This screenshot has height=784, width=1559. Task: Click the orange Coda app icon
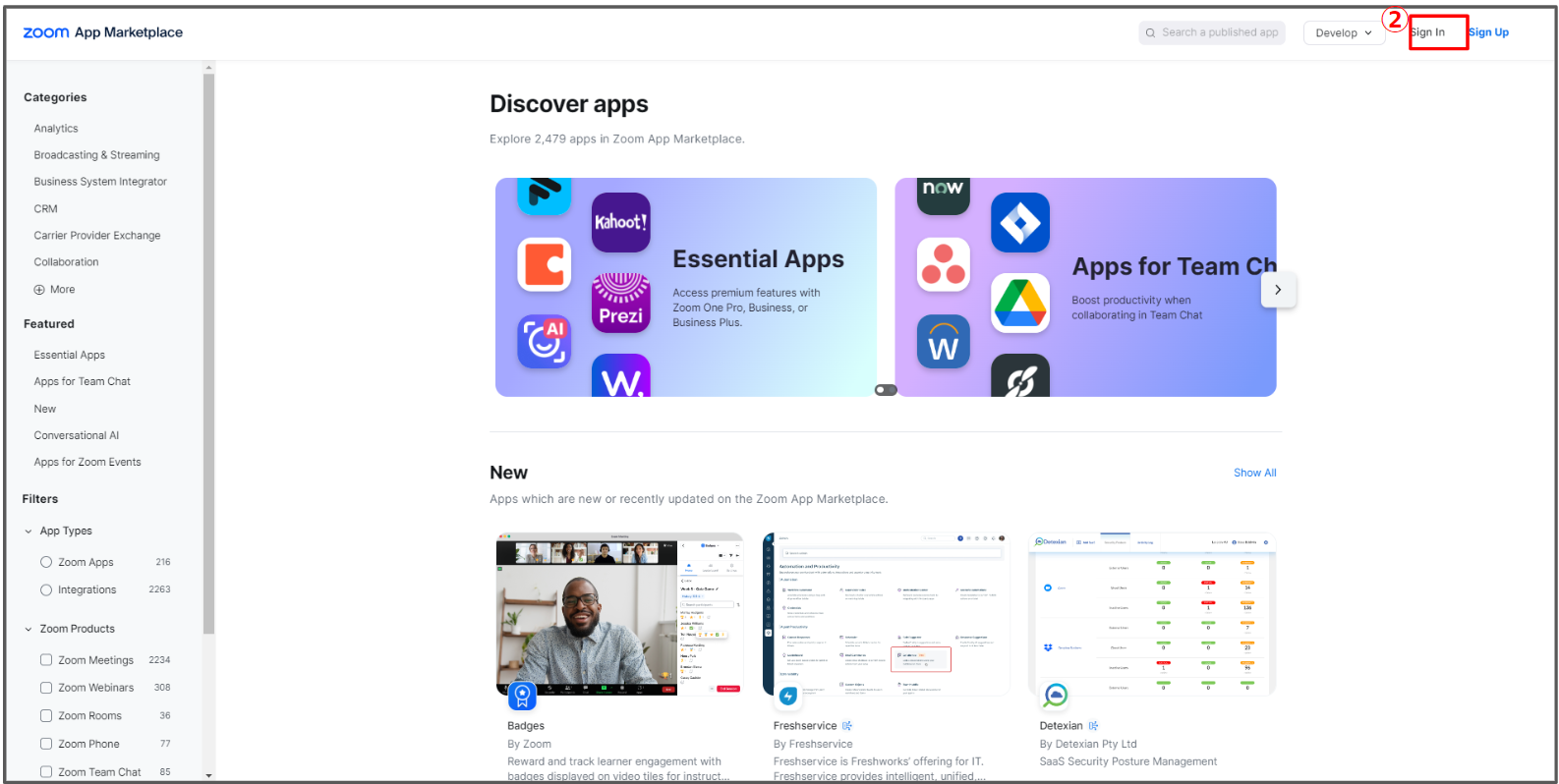click(544, 264)
